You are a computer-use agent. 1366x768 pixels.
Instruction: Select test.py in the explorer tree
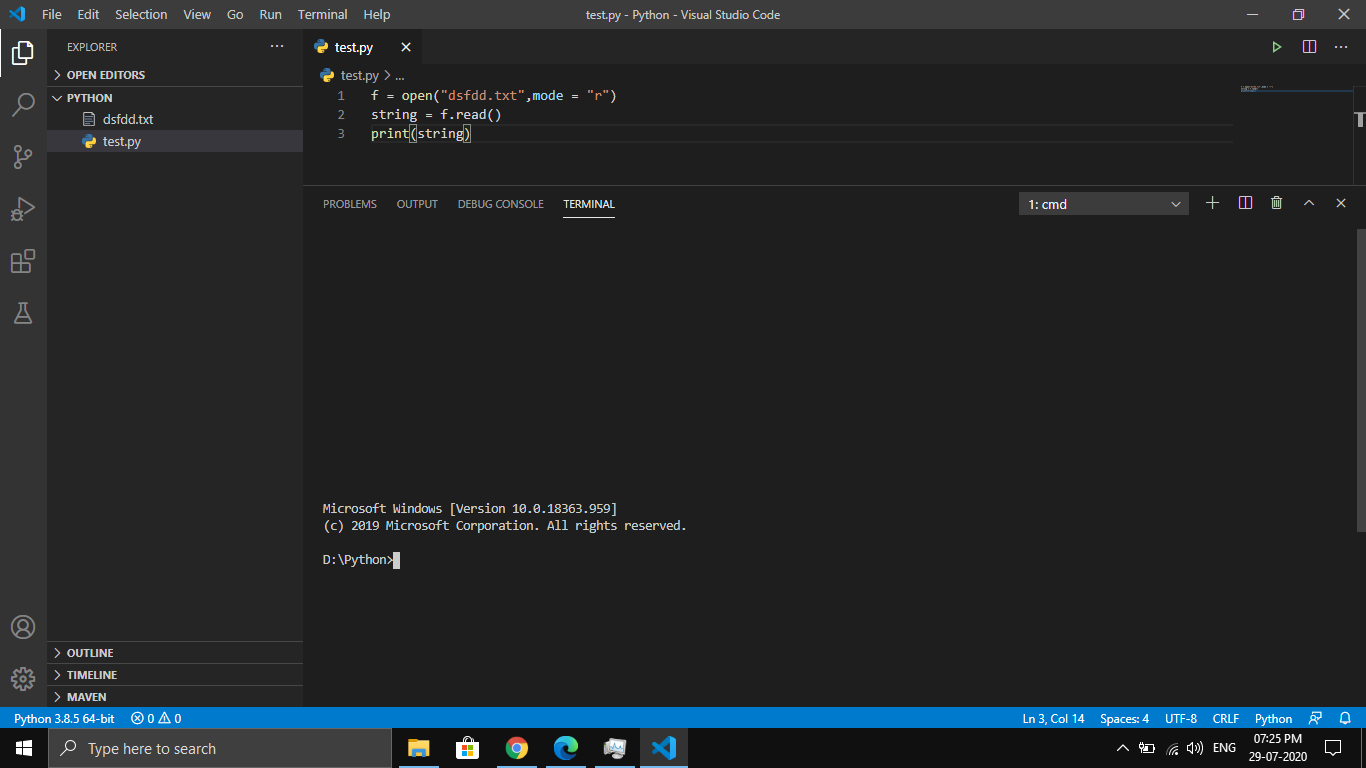click(175, 141)
